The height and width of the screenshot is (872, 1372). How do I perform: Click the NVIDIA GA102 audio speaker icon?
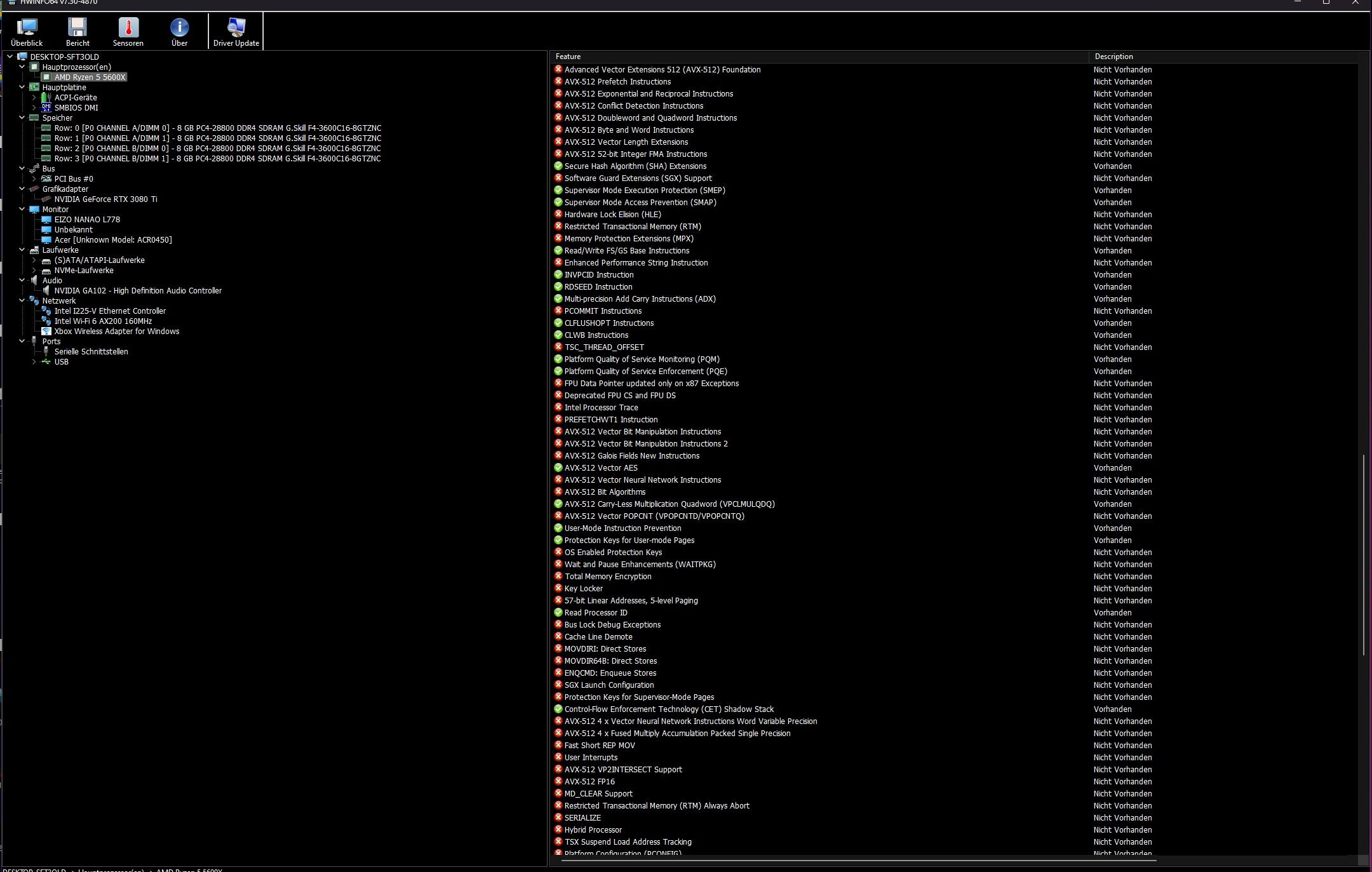(46, 290)
